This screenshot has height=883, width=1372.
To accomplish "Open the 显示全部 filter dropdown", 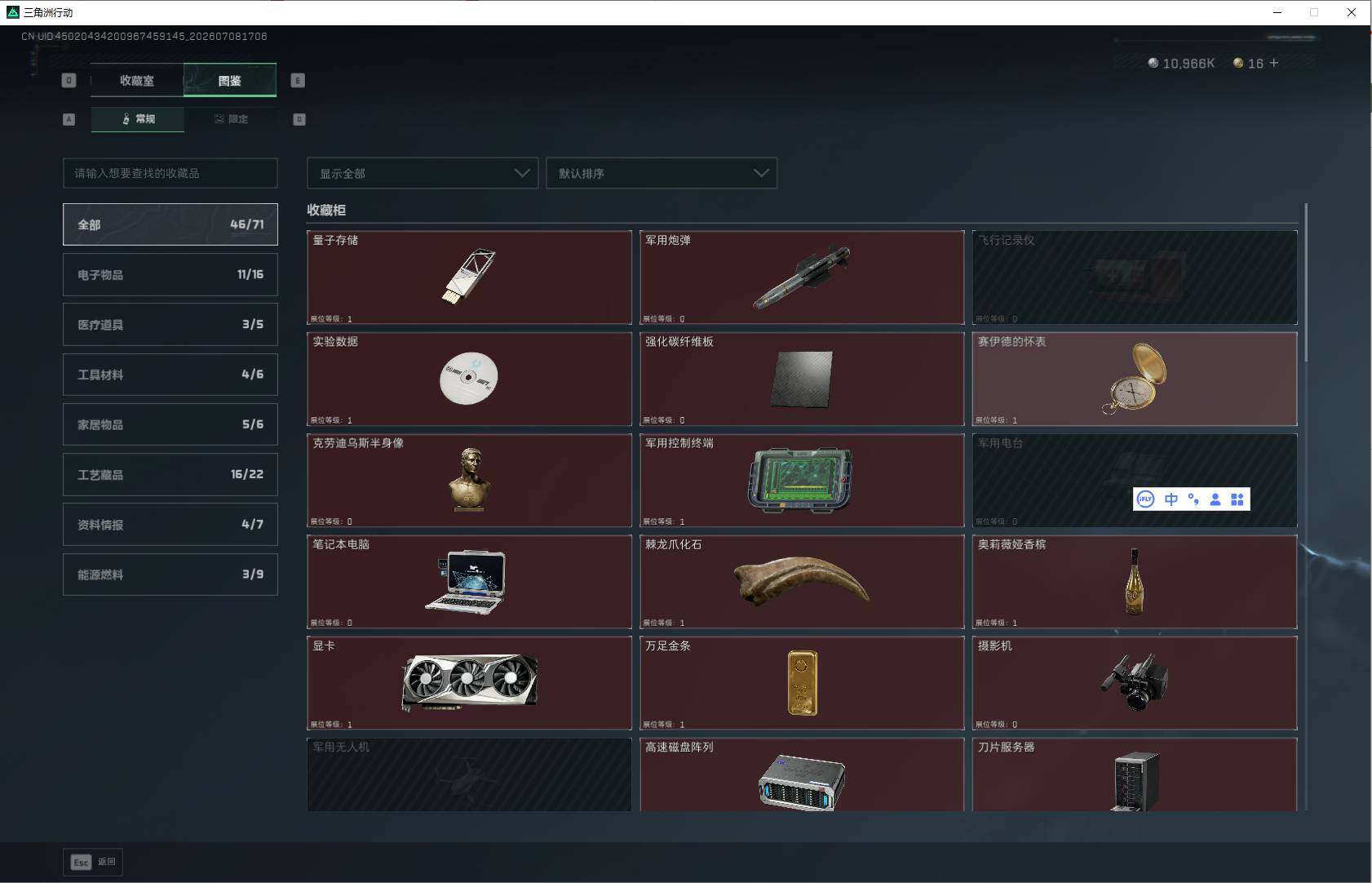I will [423, 173].
